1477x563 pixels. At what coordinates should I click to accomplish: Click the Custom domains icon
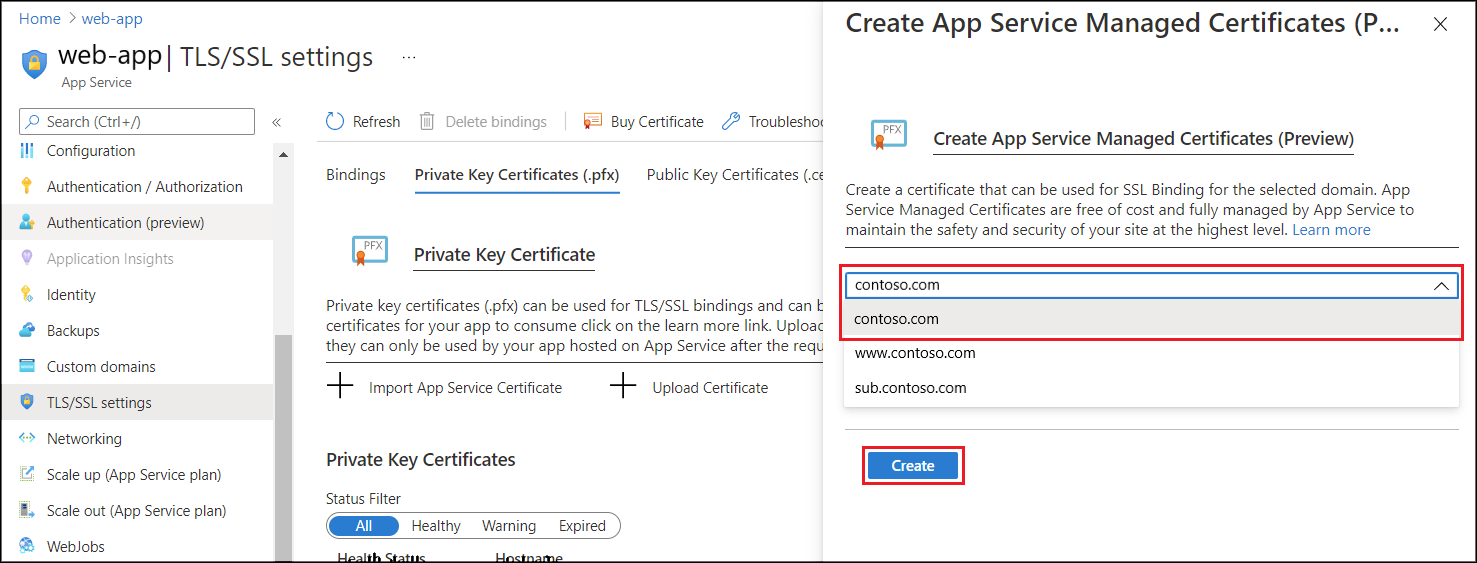[27, 367]
